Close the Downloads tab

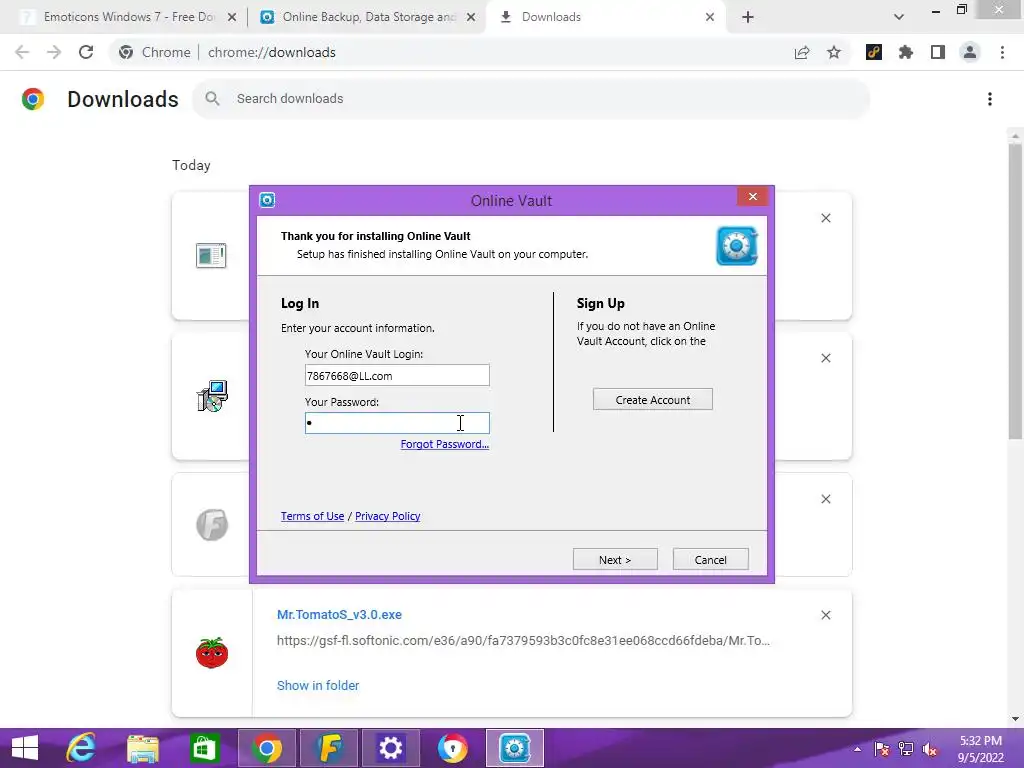710,18
